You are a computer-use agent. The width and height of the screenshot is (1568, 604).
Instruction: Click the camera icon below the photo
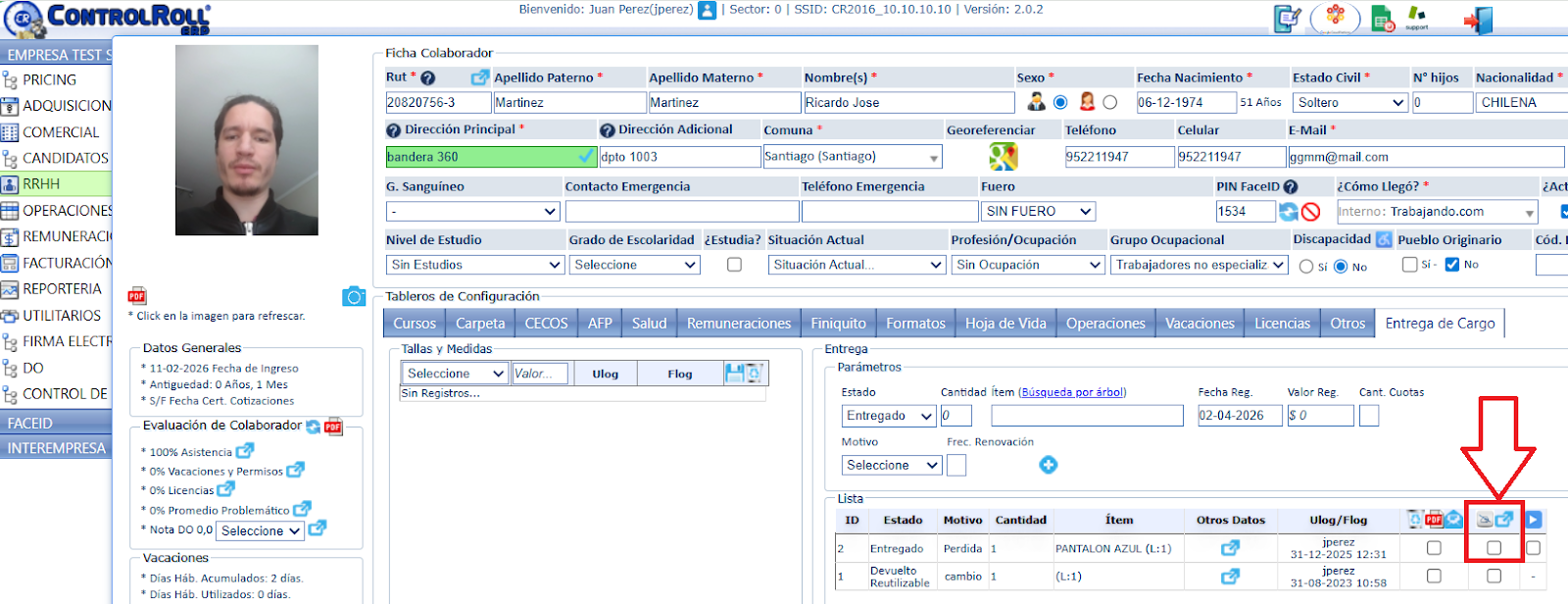[x=354, y=297]
